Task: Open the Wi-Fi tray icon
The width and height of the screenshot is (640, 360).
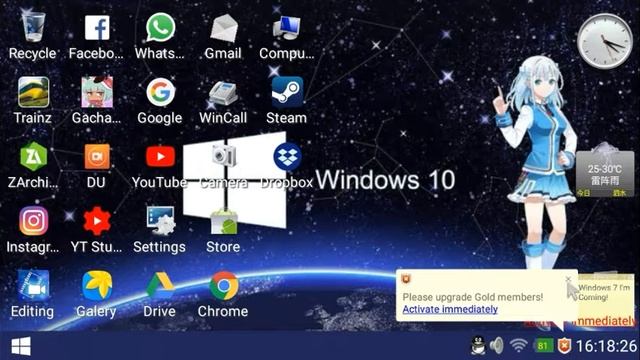Action: (x=518, y=346)
